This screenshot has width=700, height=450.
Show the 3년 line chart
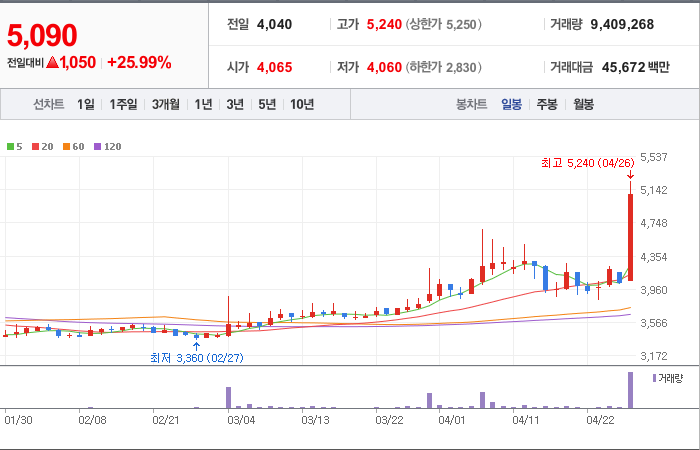coord(235,104)
